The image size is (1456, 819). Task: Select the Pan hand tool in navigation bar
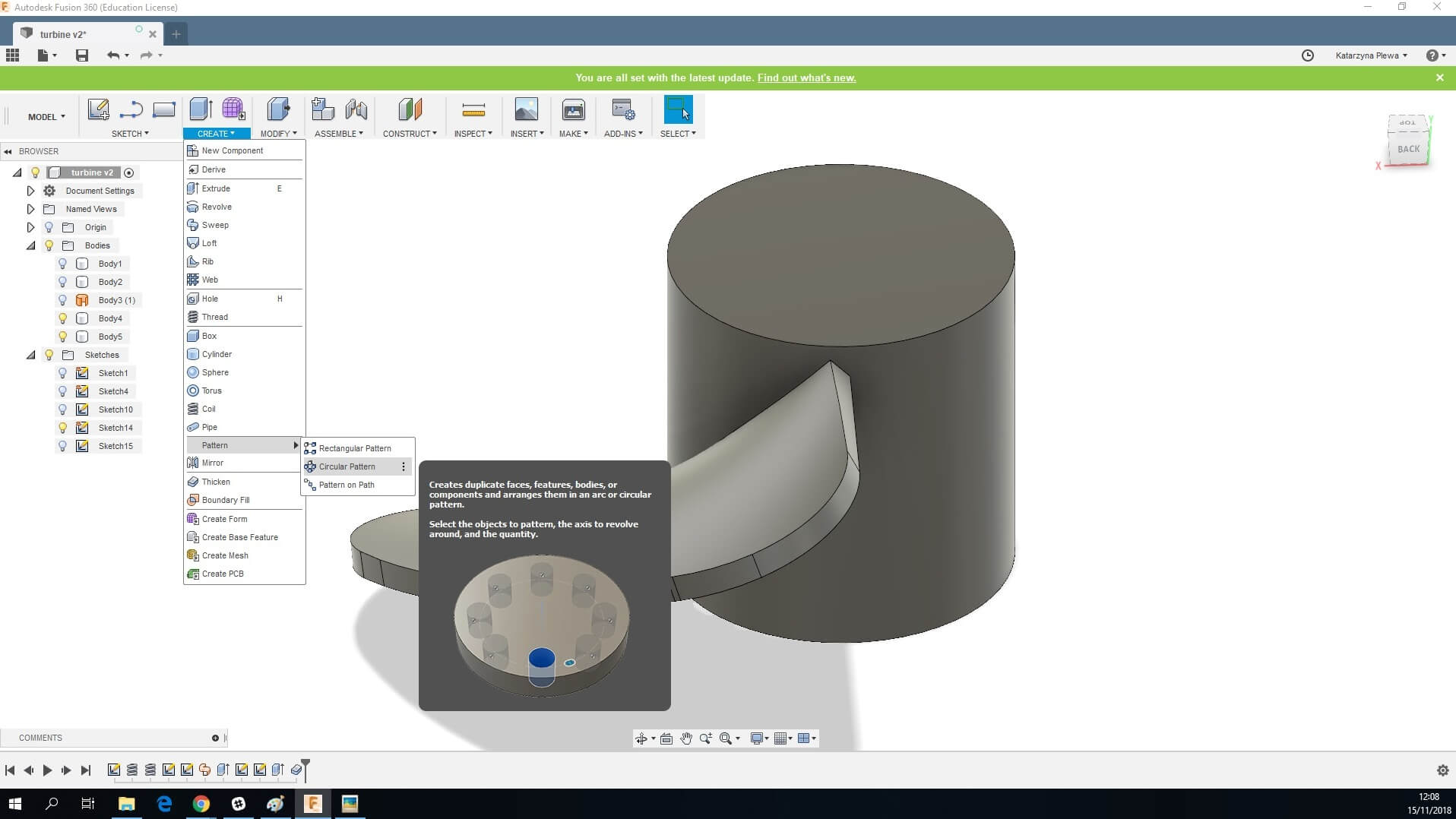click(x=686, y=738)
